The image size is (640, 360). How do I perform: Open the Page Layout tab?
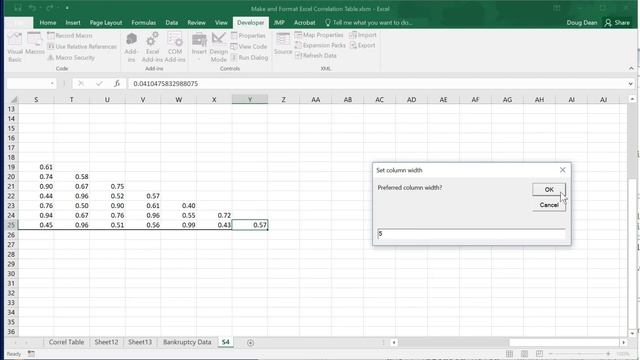pyautogui.click(x=106, y=23)
